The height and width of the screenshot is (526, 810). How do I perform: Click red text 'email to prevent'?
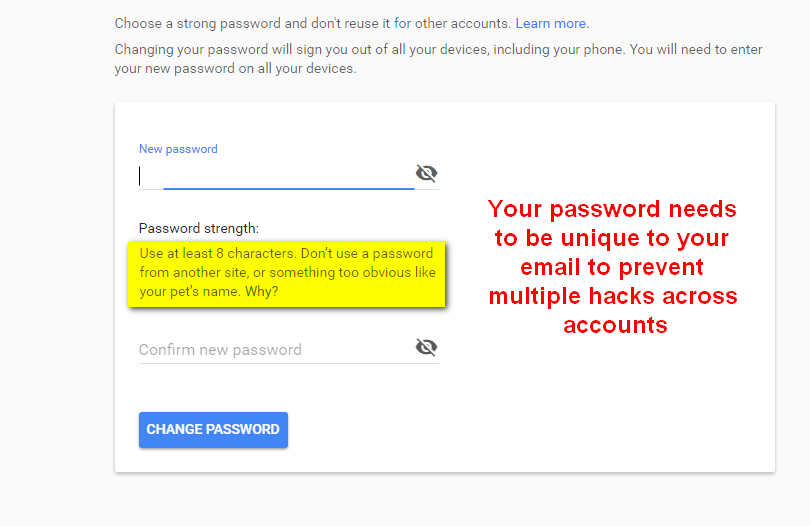[x=612, y=267]
